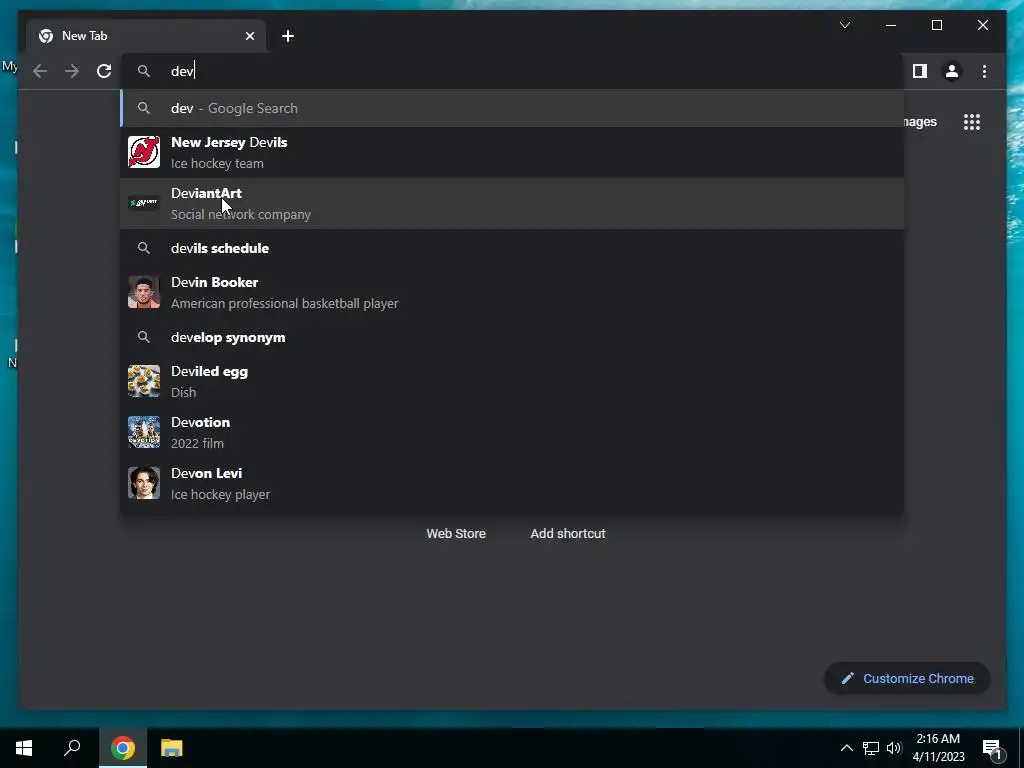Choose Deviled egg suggestion

click(512, 381)
